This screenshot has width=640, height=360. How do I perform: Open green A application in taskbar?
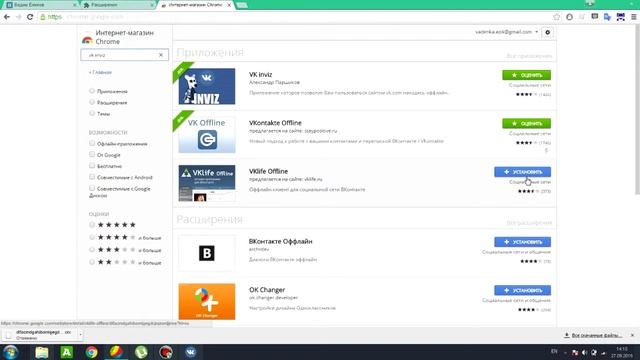(x=67, y=352)
